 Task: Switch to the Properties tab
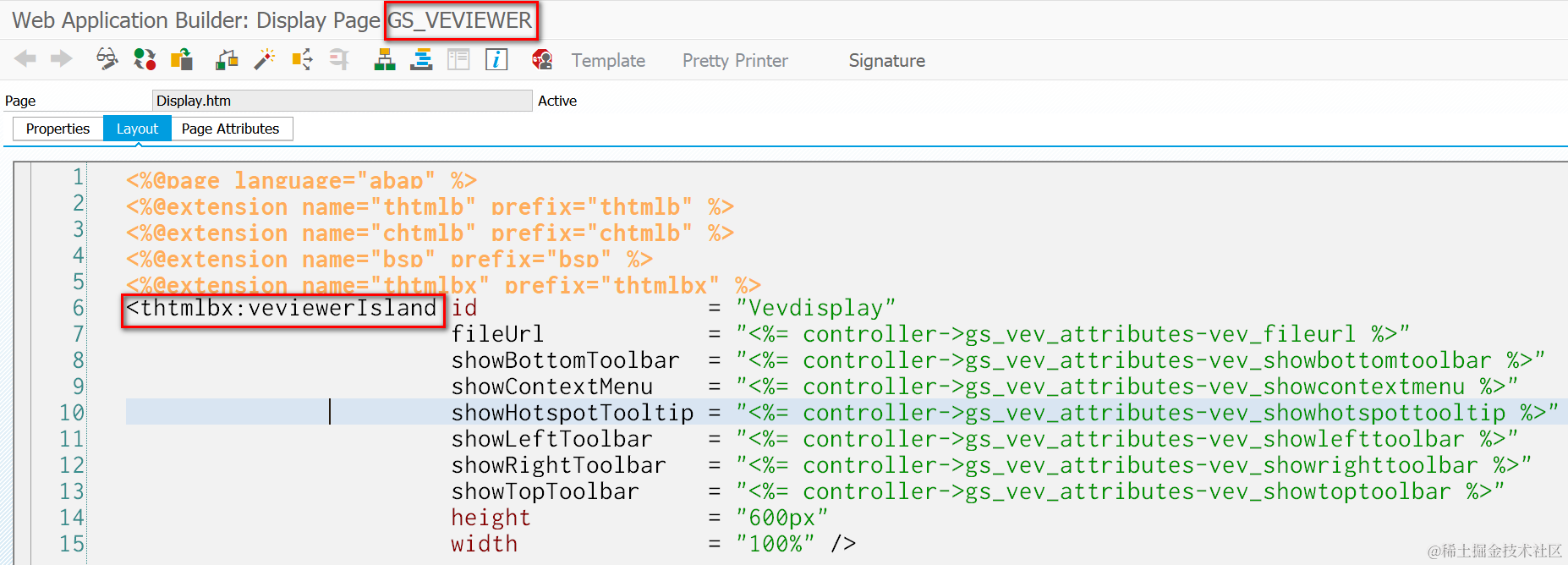click(x=58, y=129)
